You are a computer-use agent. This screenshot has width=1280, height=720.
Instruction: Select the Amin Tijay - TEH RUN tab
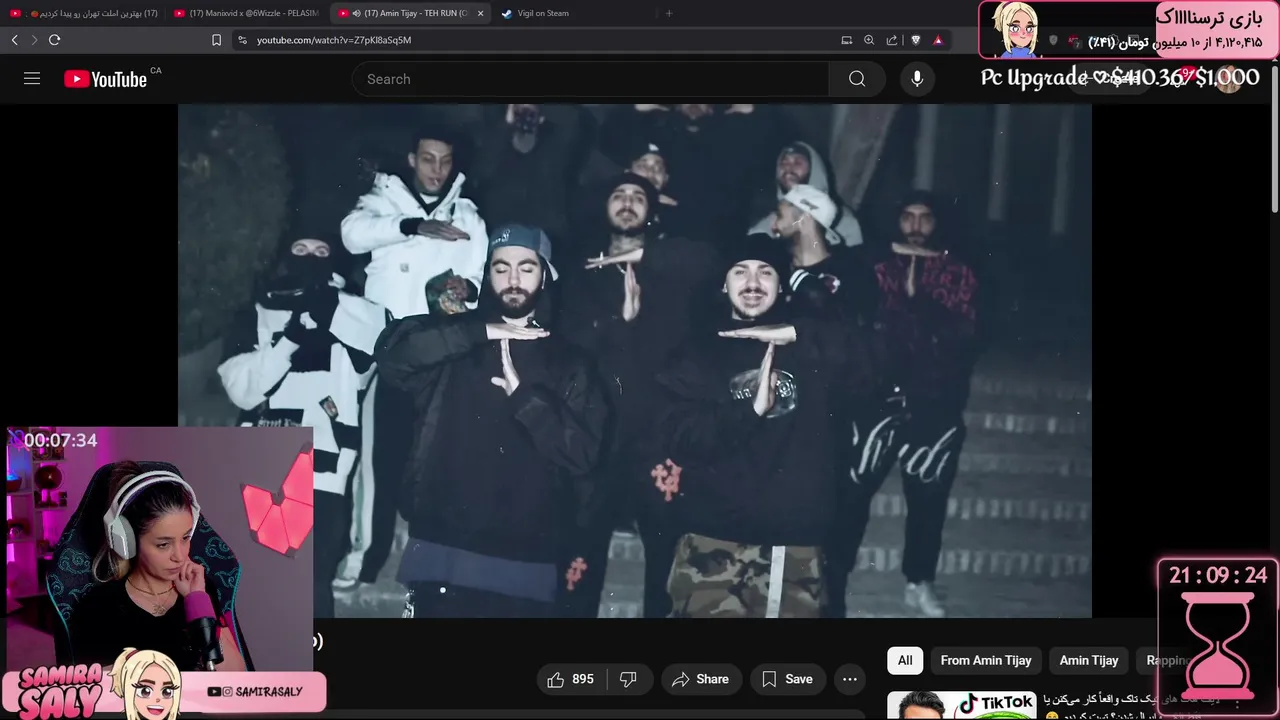411,13
